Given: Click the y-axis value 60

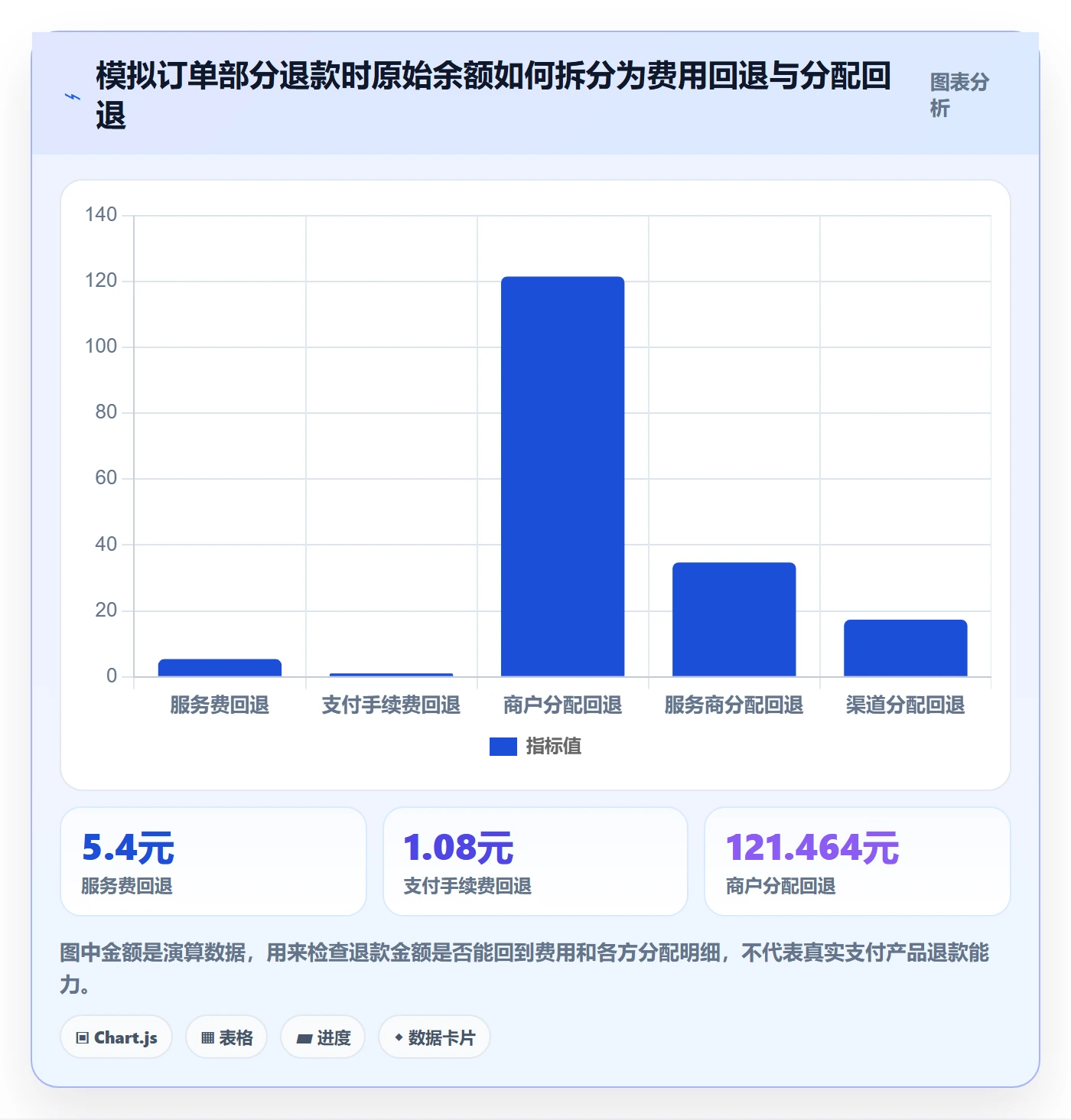Looking at the screenshot, I should click(106, 478).
